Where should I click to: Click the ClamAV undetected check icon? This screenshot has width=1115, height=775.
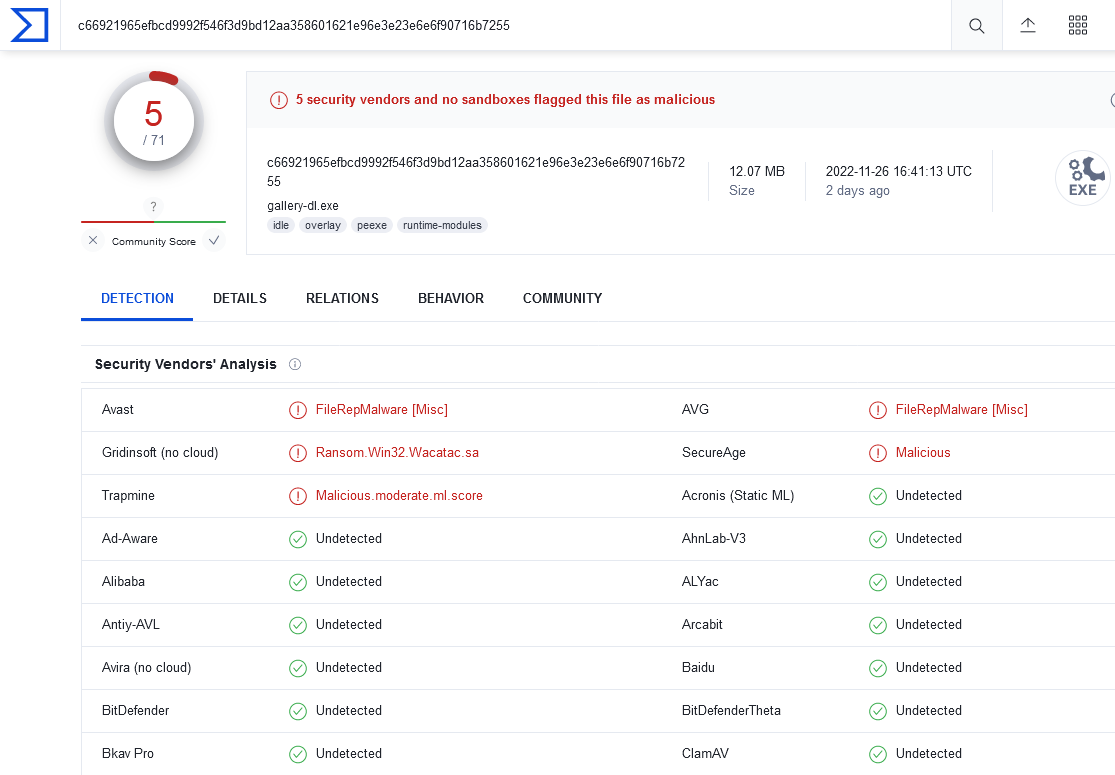tap(878, 754)
